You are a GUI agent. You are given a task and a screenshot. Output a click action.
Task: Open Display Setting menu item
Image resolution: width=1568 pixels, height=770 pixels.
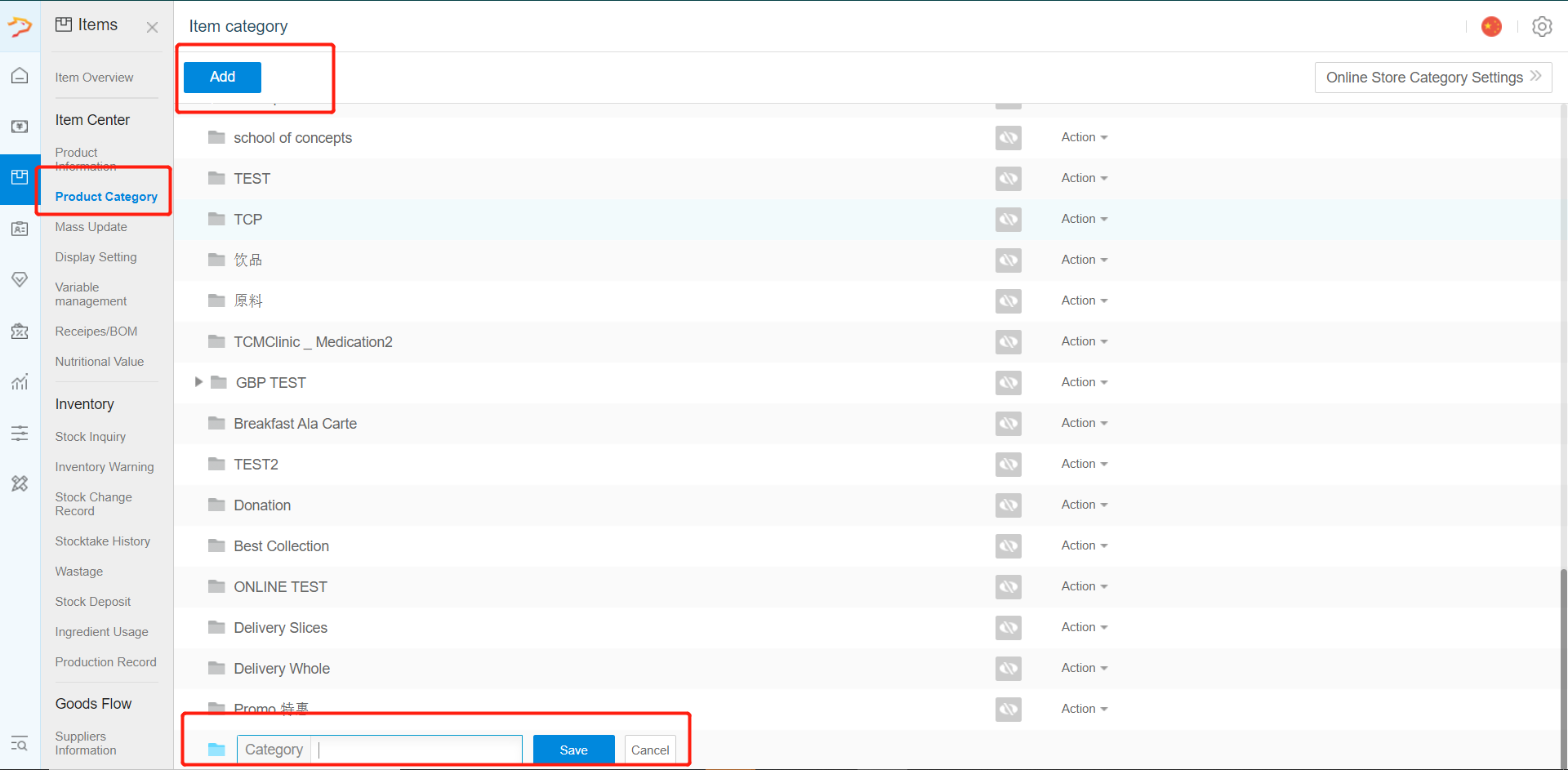[x=96, y=257]
